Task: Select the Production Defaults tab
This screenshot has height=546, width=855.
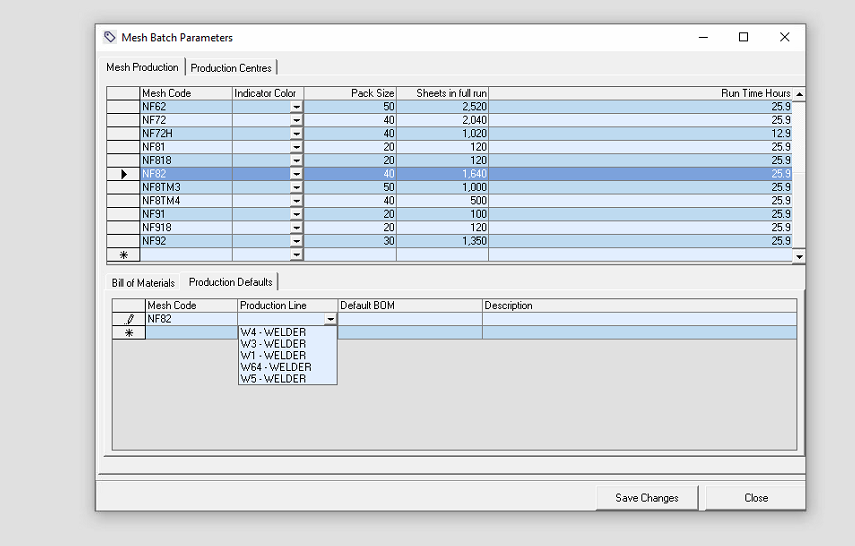Action: click(231, 282)
